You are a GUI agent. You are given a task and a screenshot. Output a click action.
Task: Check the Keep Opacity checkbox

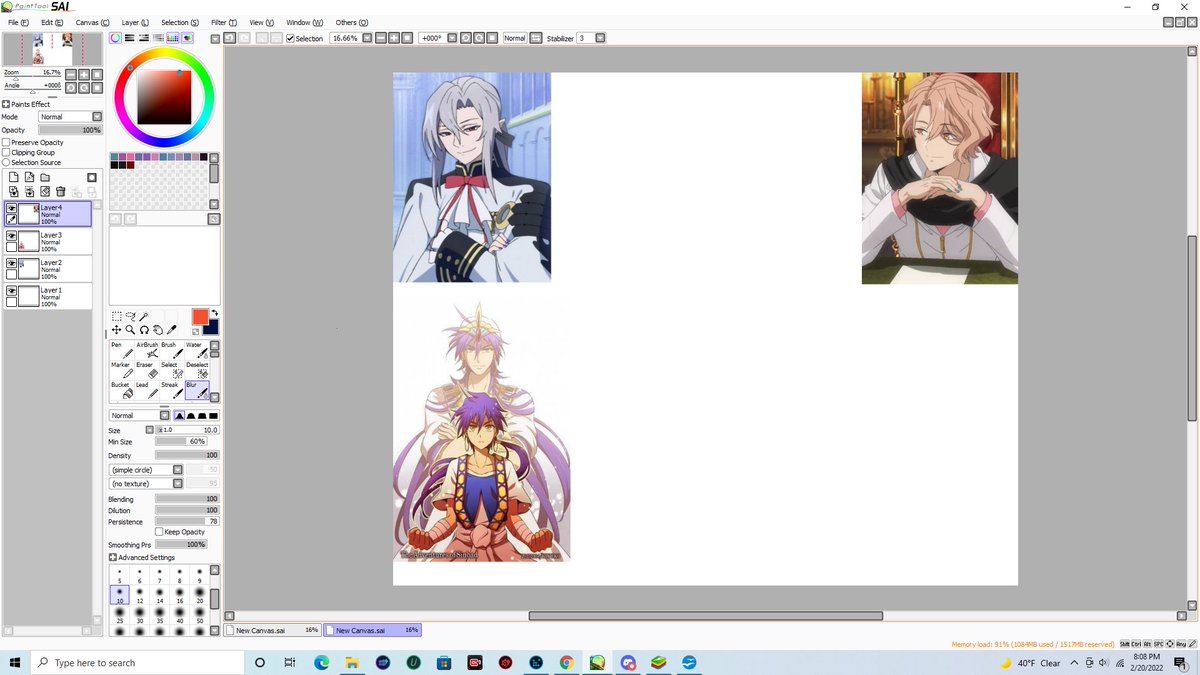point(159,532)
